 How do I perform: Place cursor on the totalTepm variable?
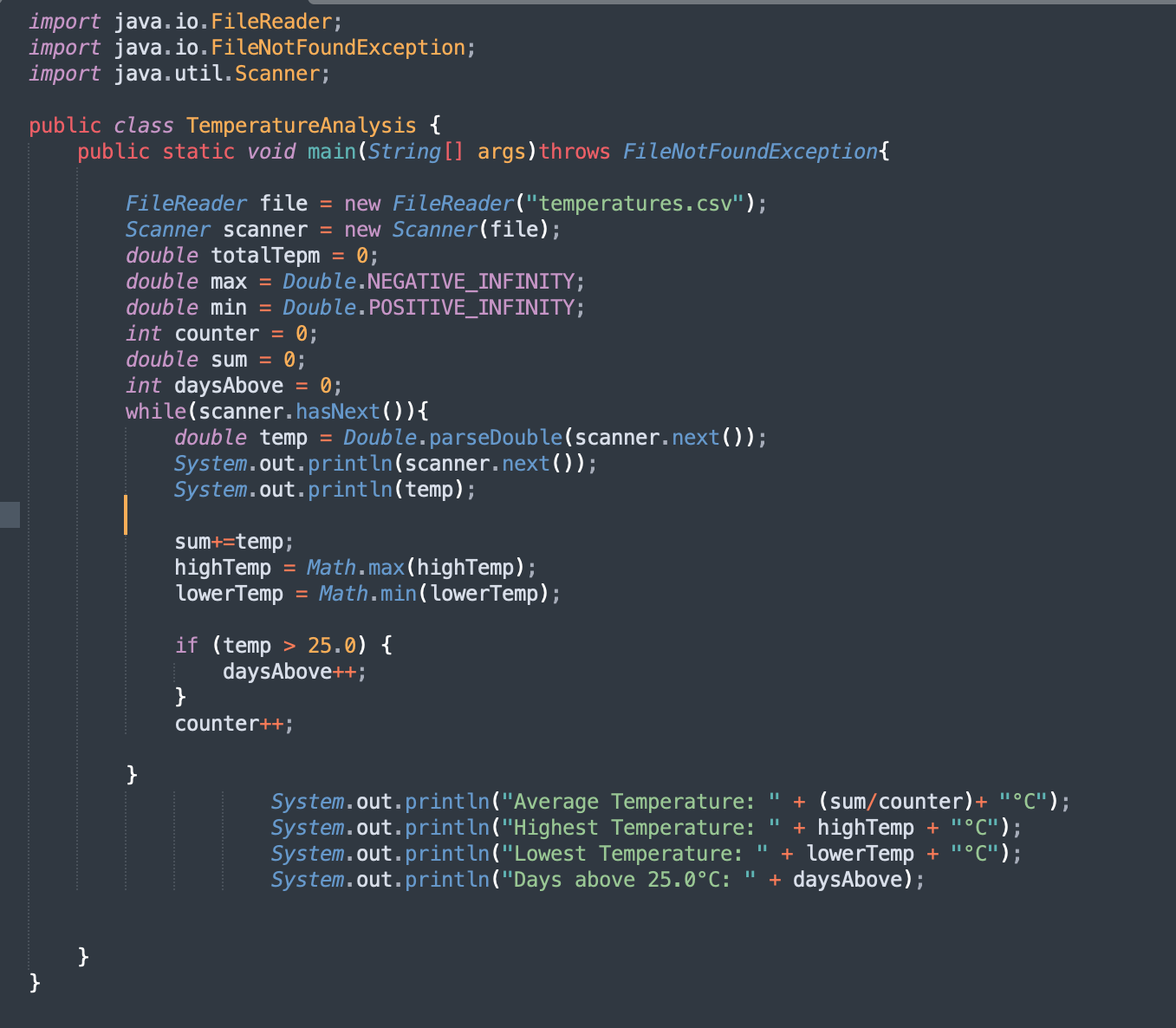(x=265, y=256)
